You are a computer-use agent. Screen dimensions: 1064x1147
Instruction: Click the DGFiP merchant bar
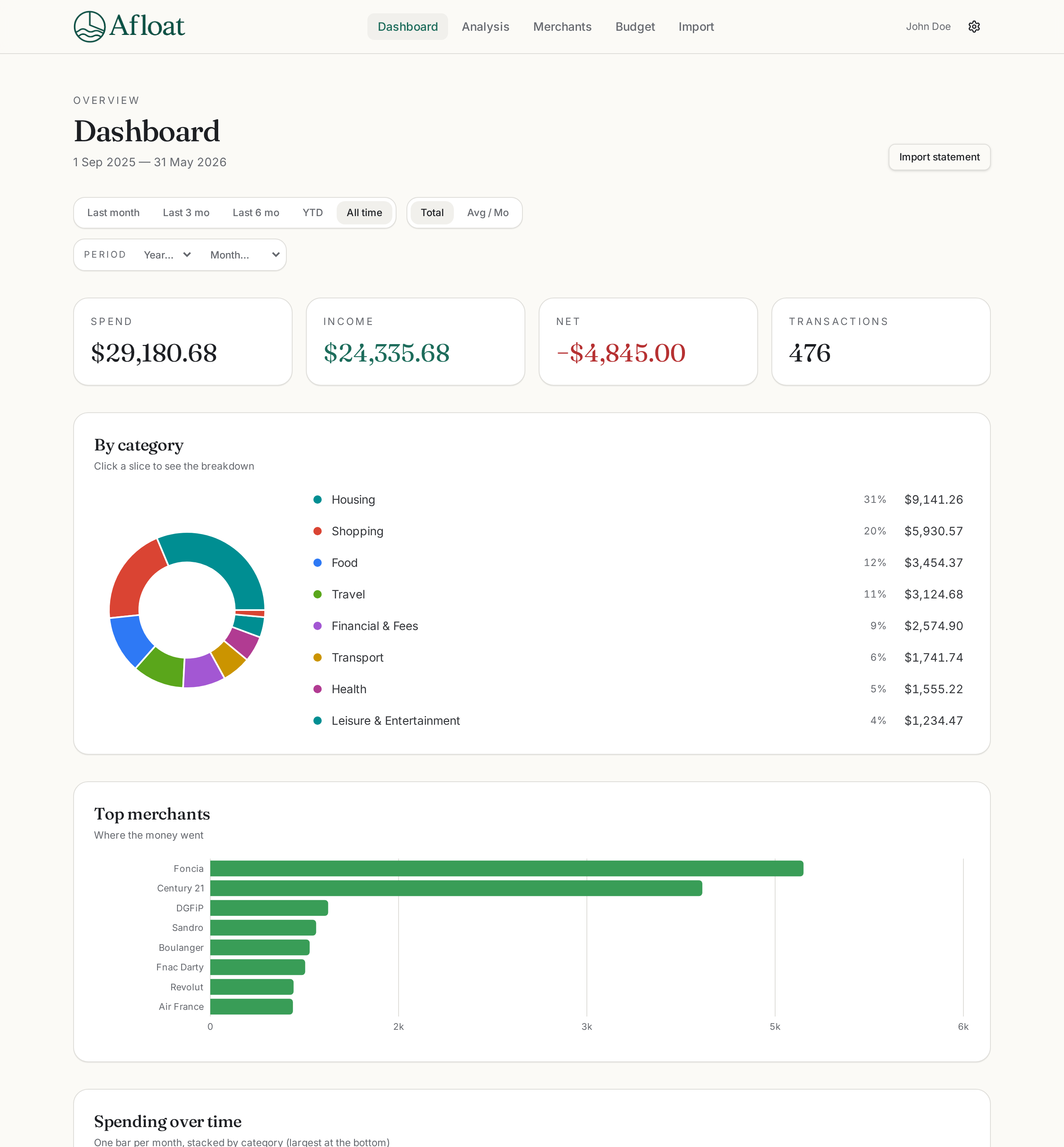pos(269,908)
